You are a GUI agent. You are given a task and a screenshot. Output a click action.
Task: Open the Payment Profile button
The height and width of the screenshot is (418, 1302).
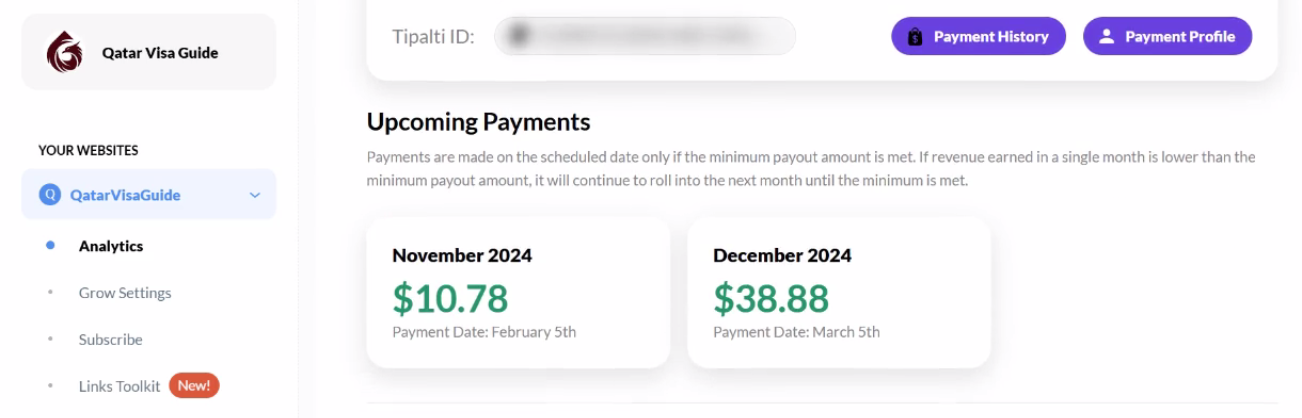click(1167, 37)
